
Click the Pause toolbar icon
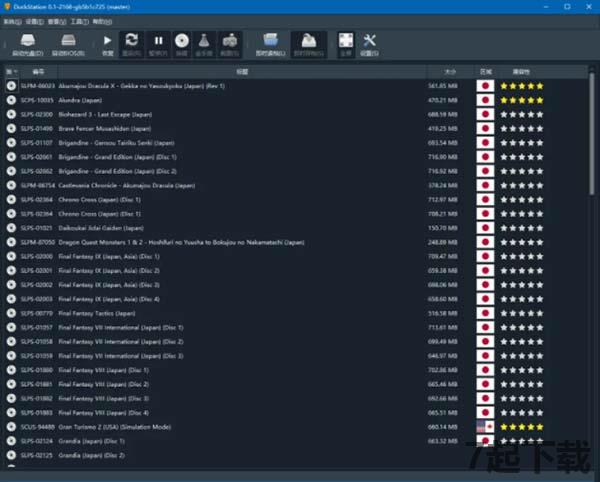pyautogui.click(x=158, y=40)
